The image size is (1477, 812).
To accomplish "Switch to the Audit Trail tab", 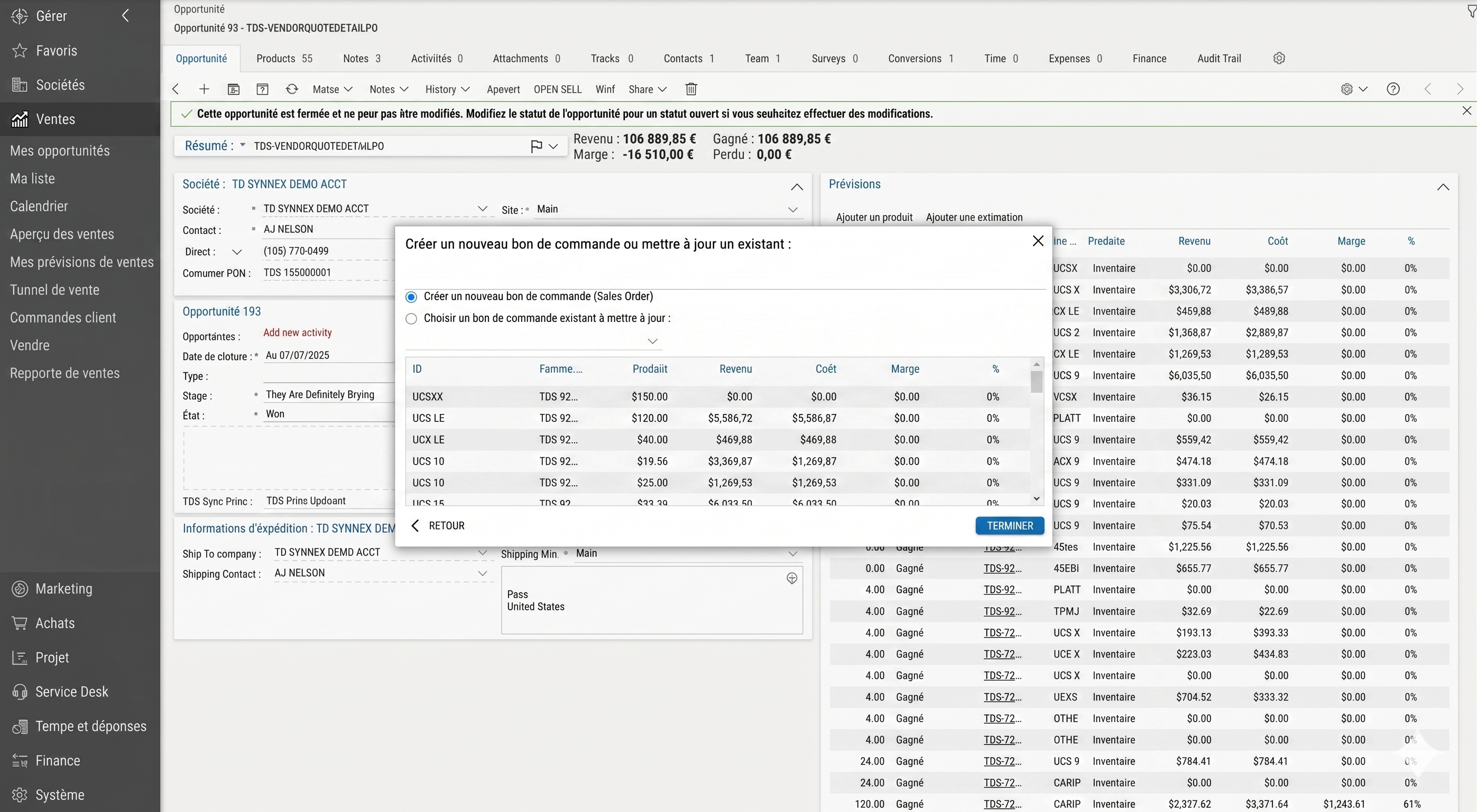I will [1219, 59].
